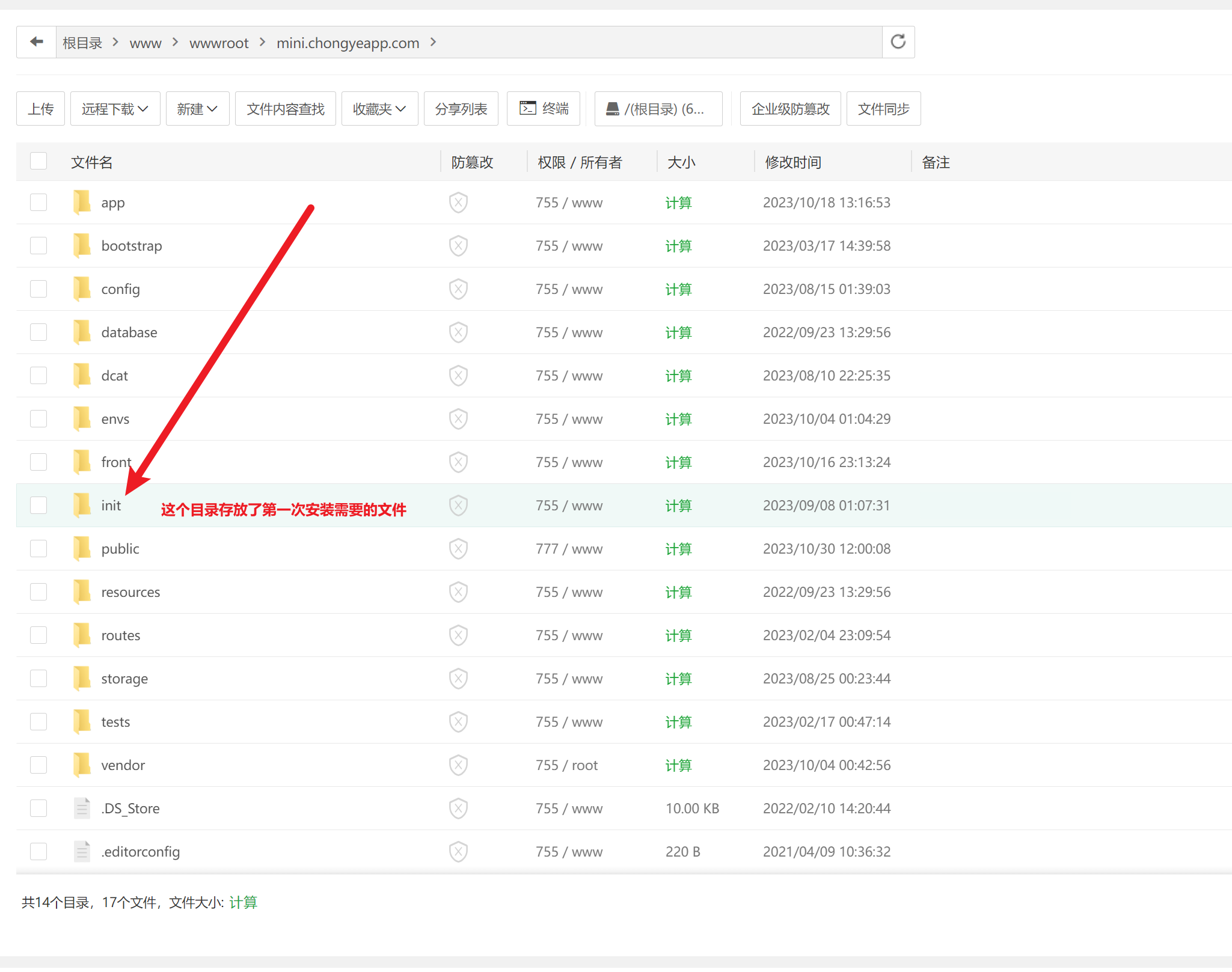The width and height of the screenshot is (1232, 972).
Task: Check the checkbox for the config folder
Action: click(38, 289)
